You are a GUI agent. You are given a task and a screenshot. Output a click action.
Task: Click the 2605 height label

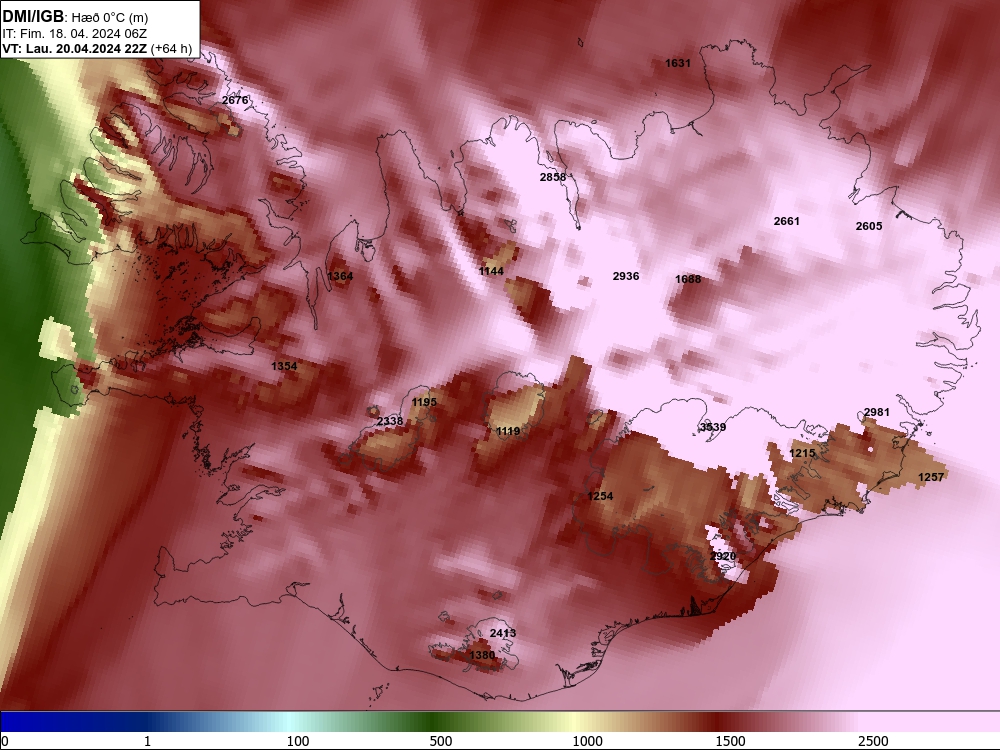point(869,226)
